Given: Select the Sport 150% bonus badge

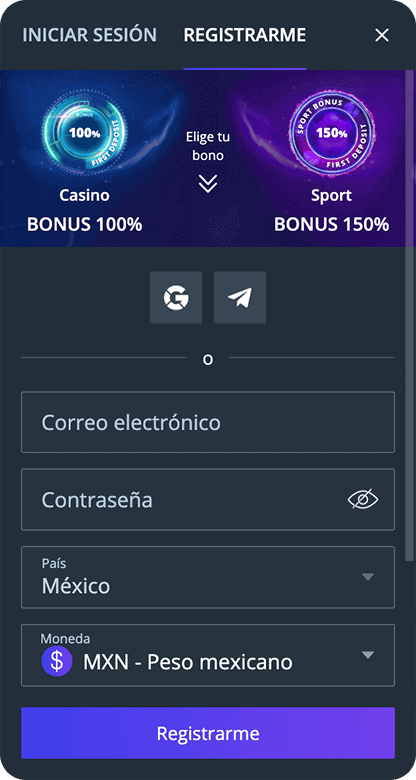Looking at the screenshot, I should click(331, 131).
